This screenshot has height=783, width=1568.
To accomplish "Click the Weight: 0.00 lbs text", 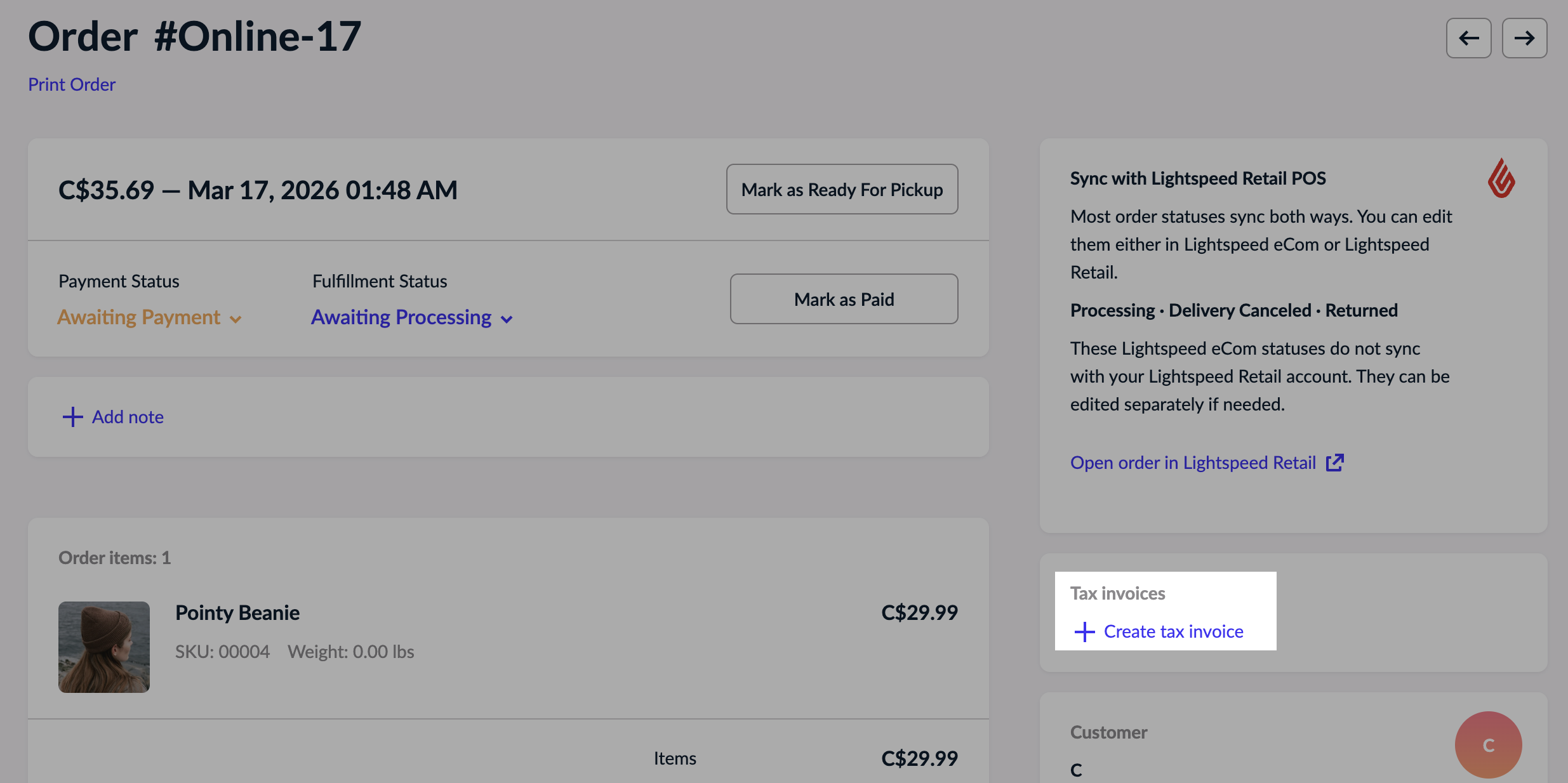I will pos(350,652).
